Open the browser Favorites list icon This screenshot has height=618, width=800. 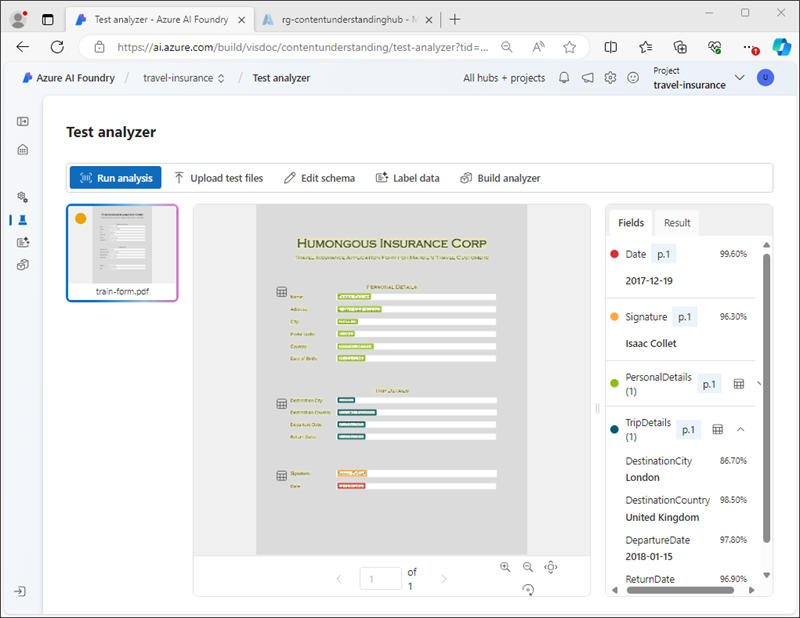point(645,47)
